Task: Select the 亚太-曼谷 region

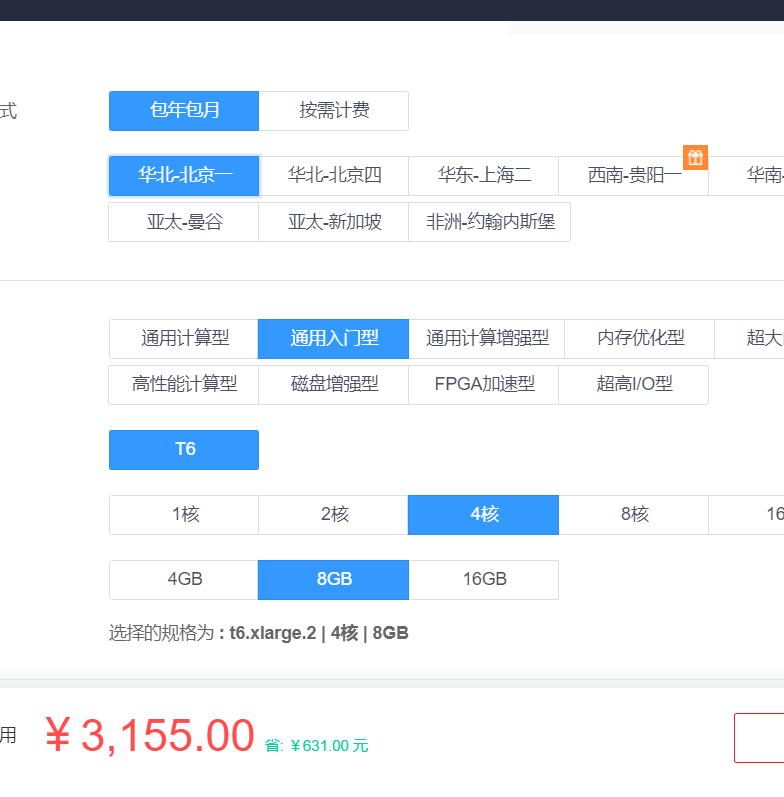Action: tap(184, 222)
